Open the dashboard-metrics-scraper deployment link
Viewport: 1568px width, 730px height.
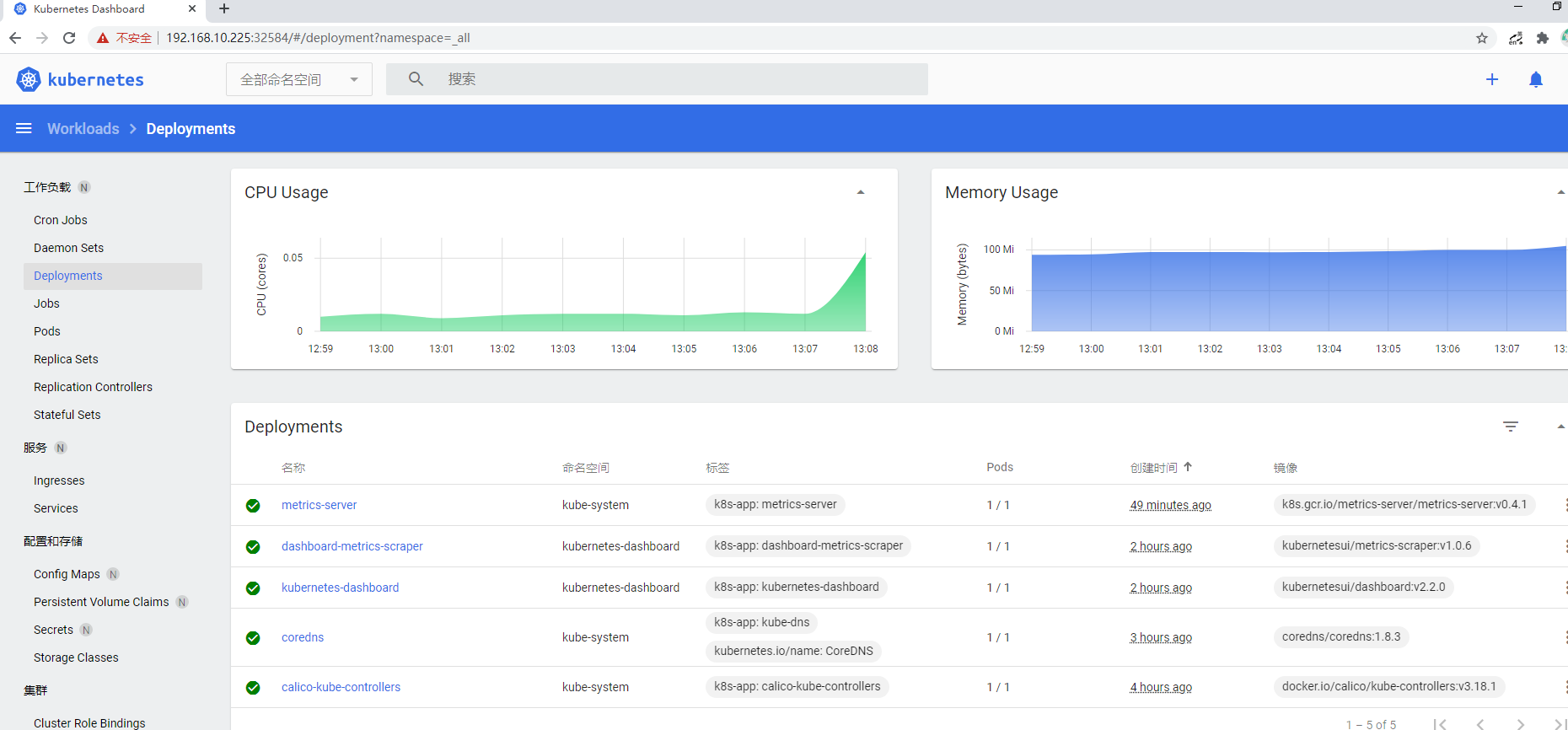tap(352, 546)
